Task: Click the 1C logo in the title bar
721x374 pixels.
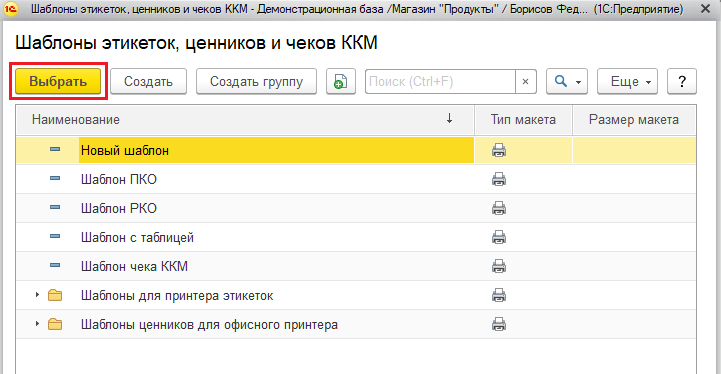Action: pyautogui.click(x=11, y=9)
